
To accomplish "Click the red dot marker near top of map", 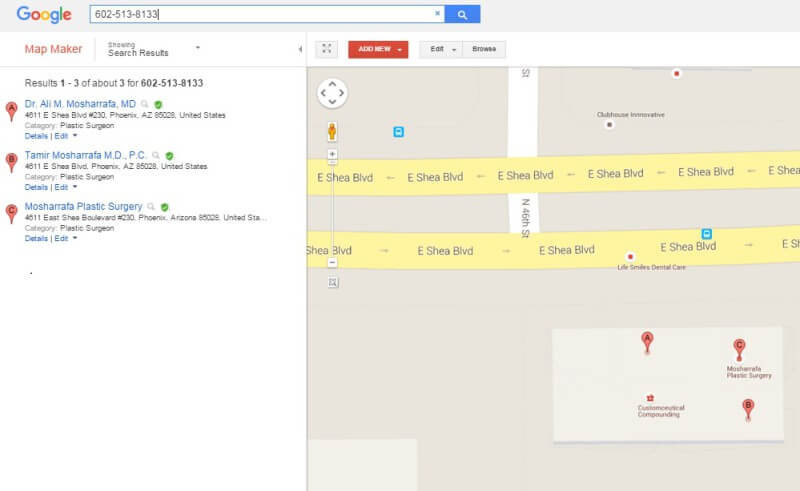I will click(677, 73).
